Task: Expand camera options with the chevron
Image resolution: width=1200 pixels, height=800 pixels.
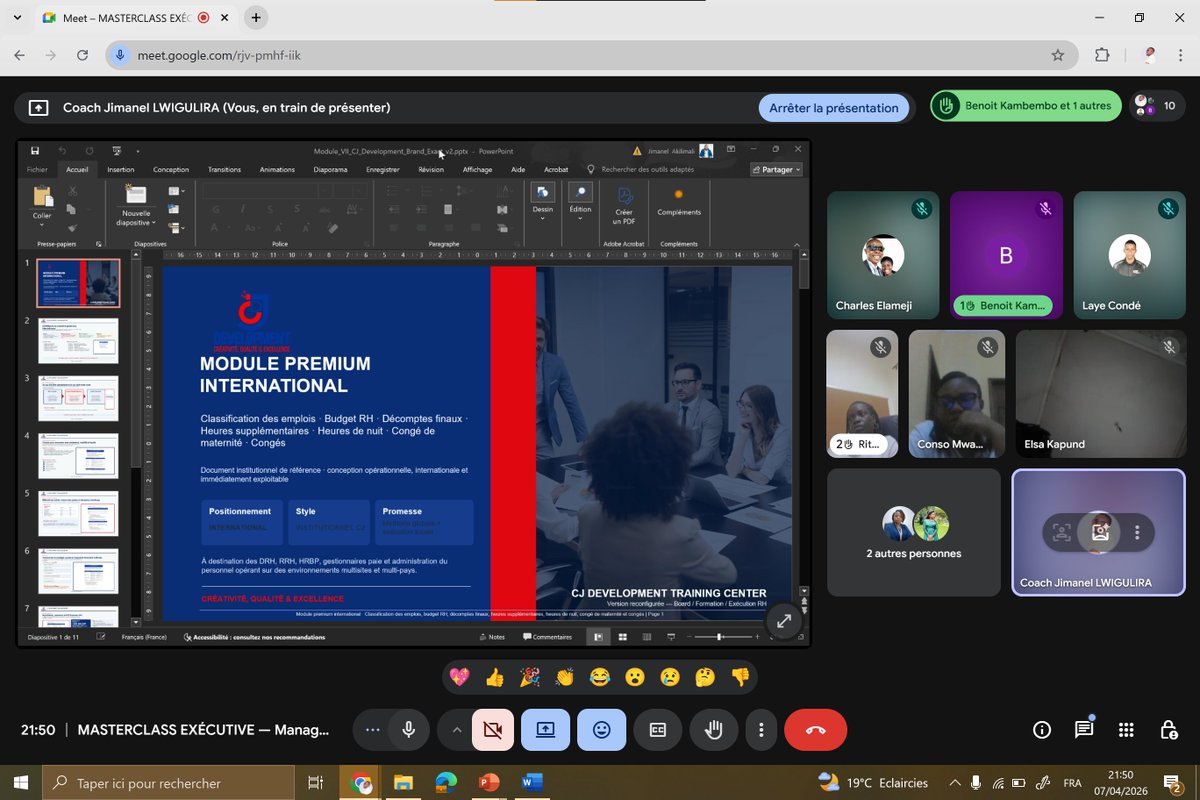Action: coord(458,730)
